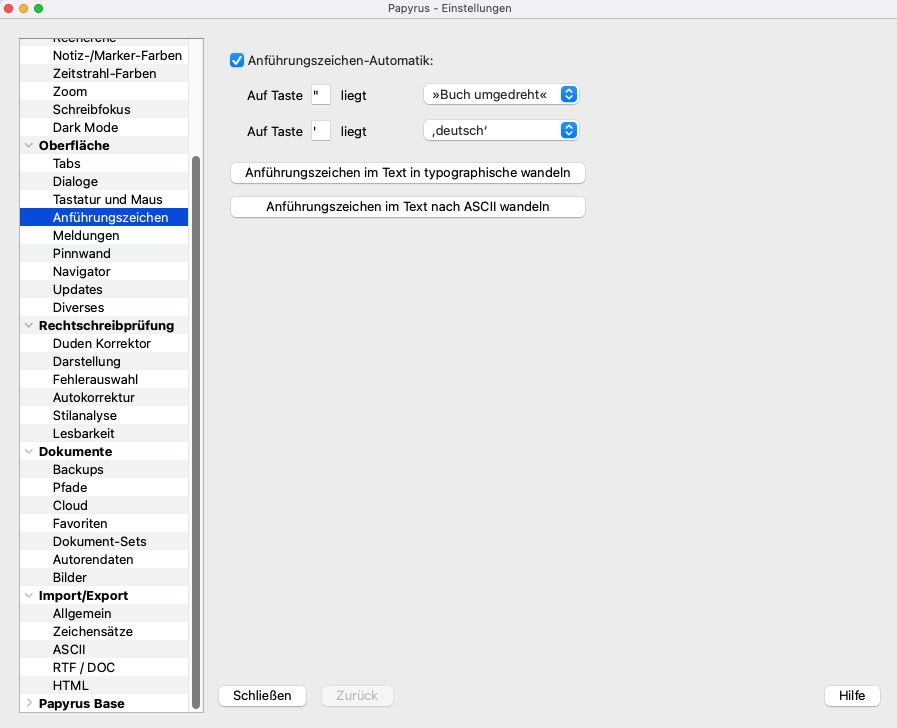
Task: Convert quotes in text to ASCII
Action: tap(407, 206)
